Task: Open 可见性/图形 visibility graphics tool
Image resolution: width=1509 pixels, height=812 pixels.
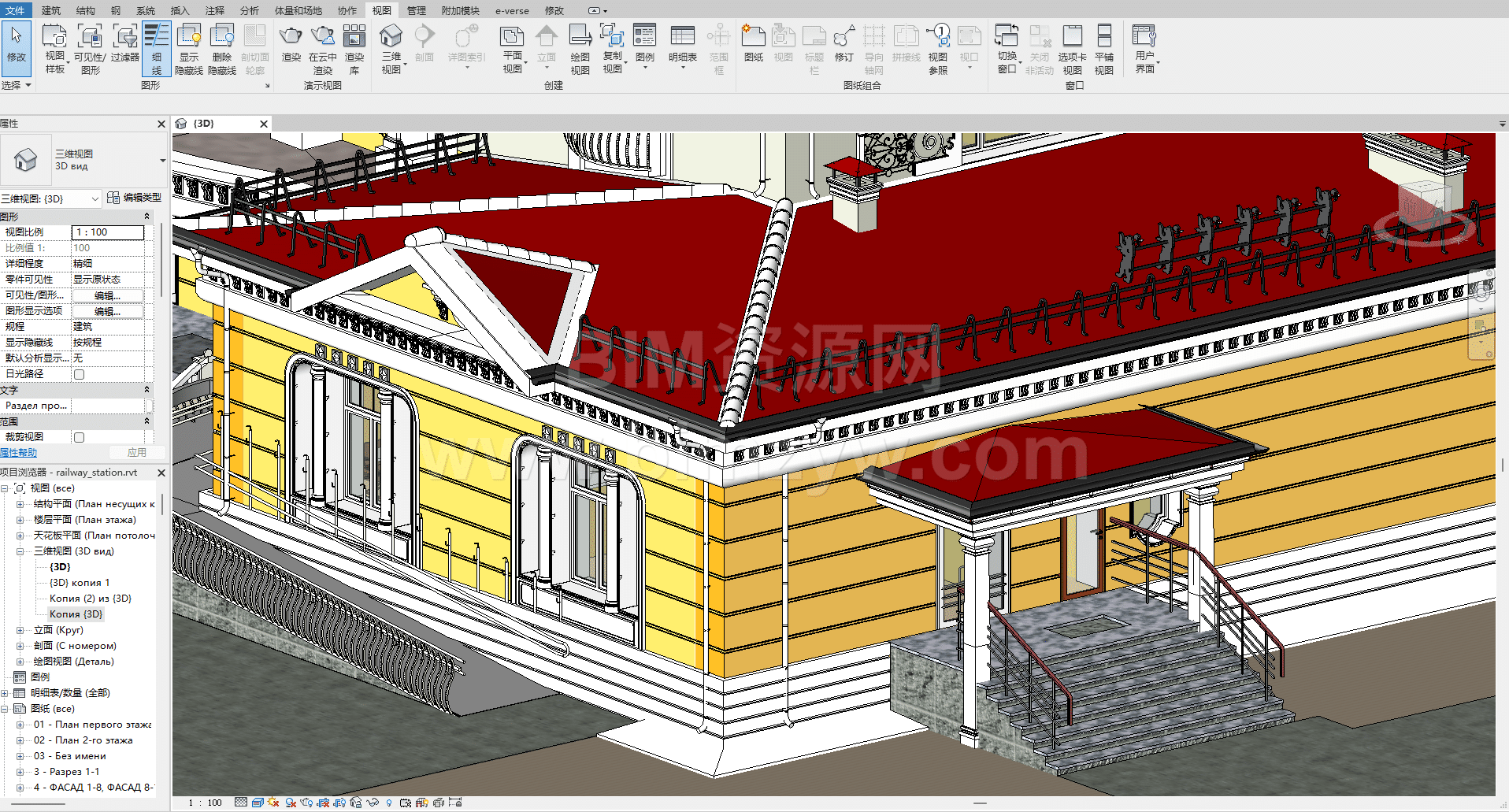Action: [90, 49]
